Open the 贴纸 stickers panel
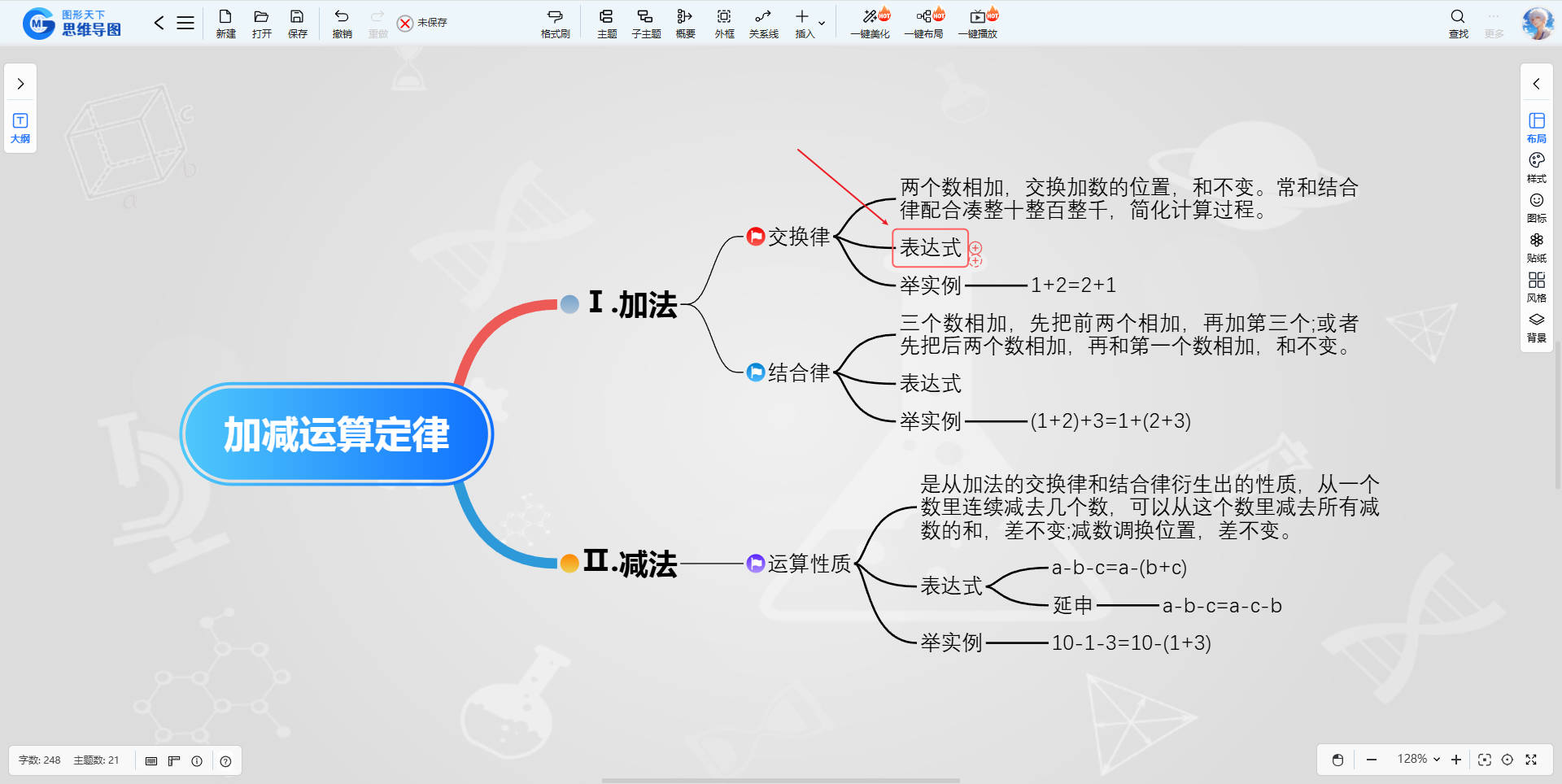The image size is (1562, 784). 1536,246
